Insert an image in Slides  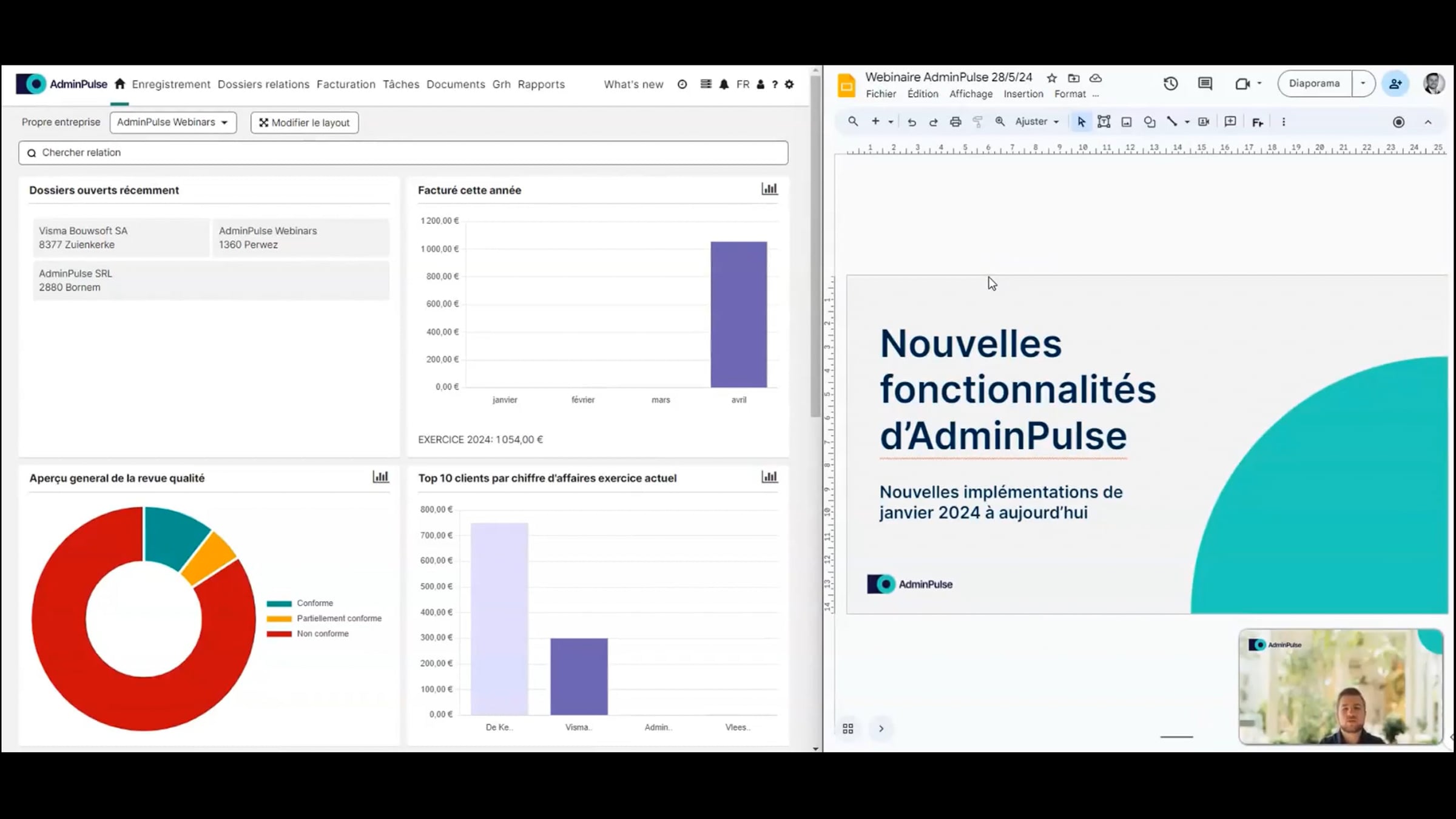pyautogui.click(x=1127, y=122)
